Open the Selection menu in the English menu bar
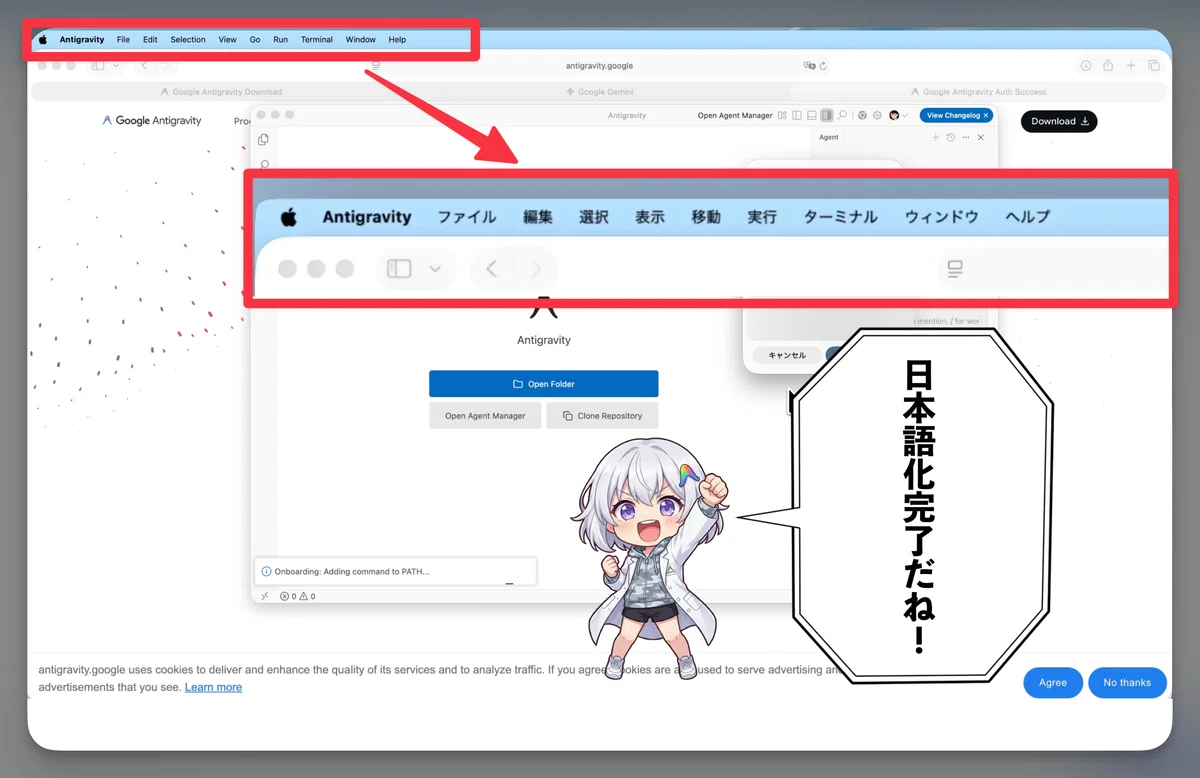This screenshot has width=1200, height=778. point(188,40)
